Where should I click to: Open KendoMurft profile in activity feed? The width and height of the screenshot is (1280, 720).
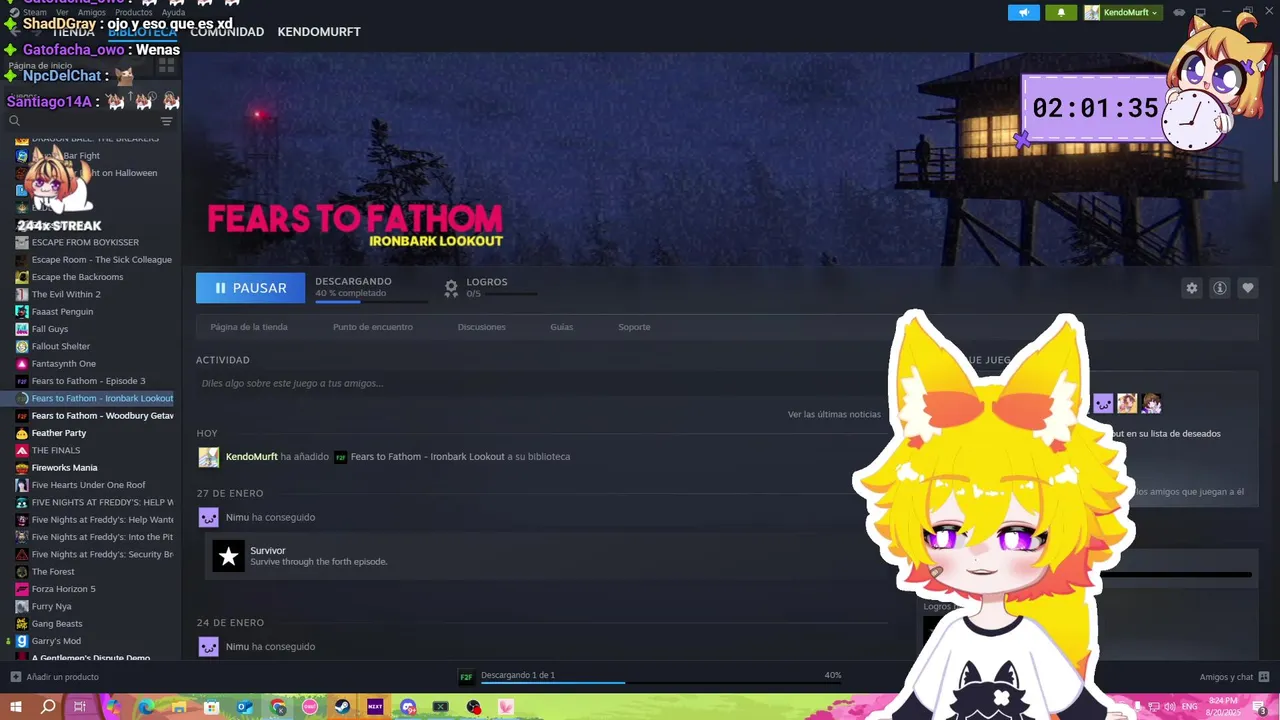point(251,457)
